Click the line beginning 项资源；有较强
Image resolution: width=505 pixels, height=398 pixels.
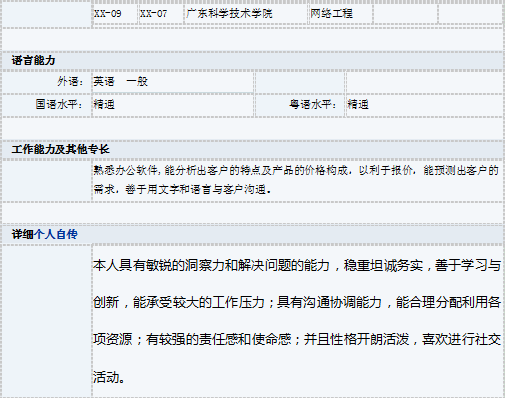point(297,339)
